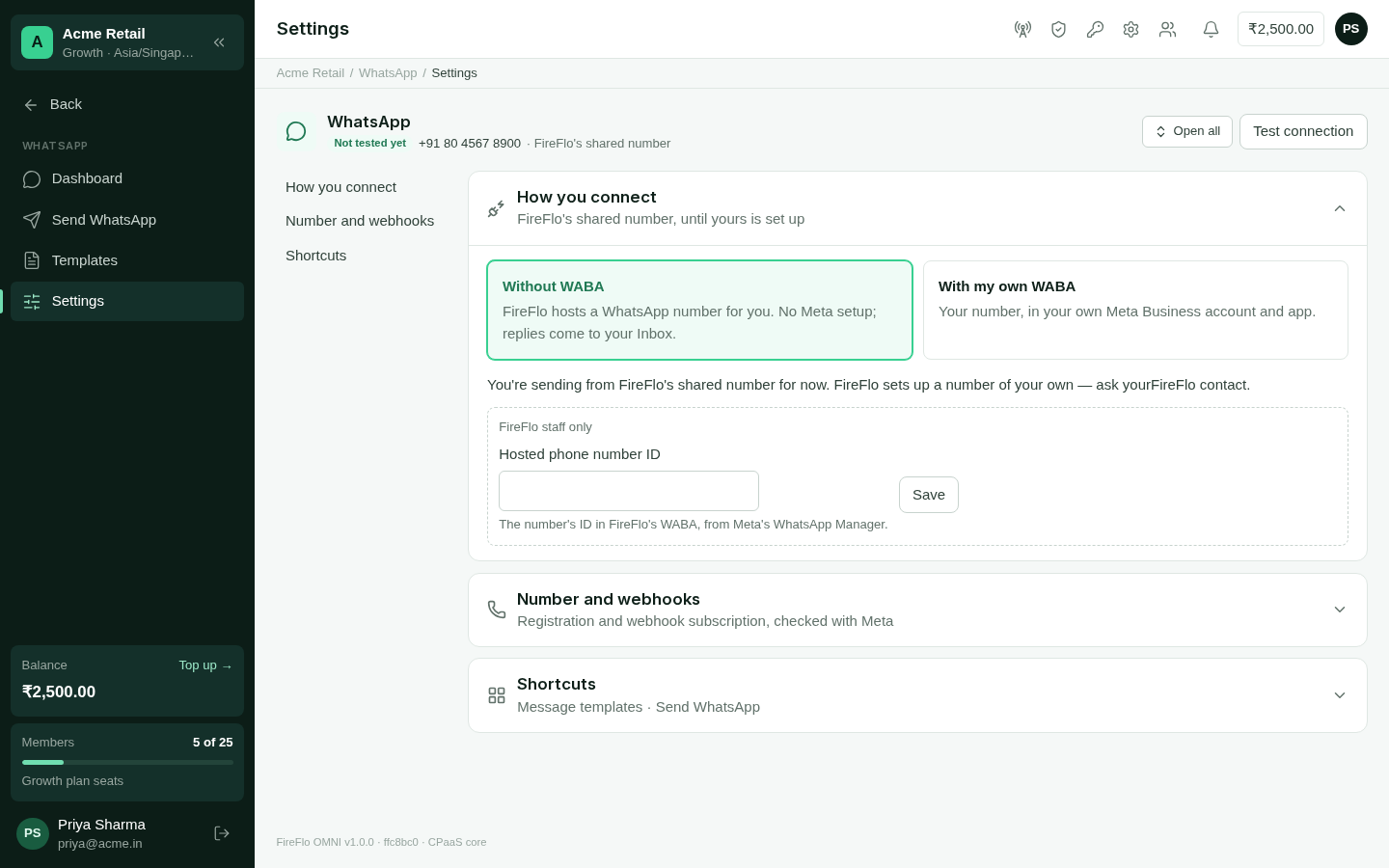Select the With my own WABA card
1389x868 pixels.
tap(1135, 310)
